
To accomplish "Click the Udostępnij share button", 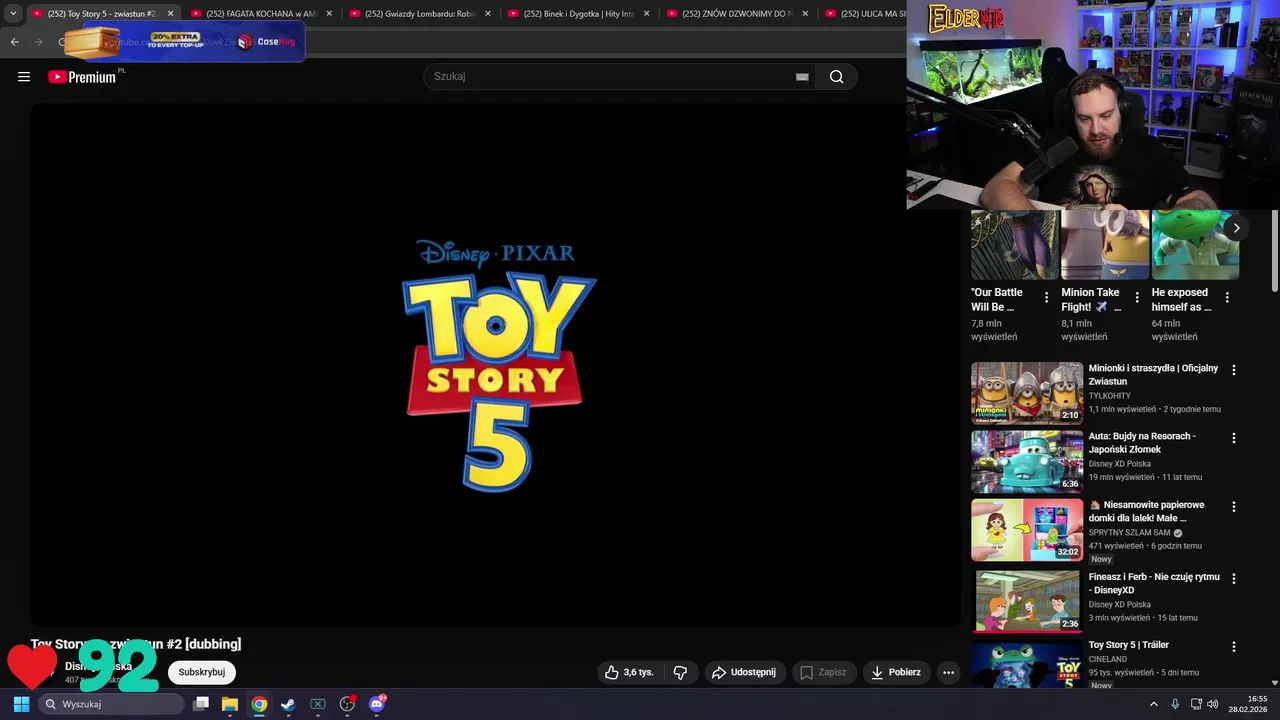I will [744, 673].
